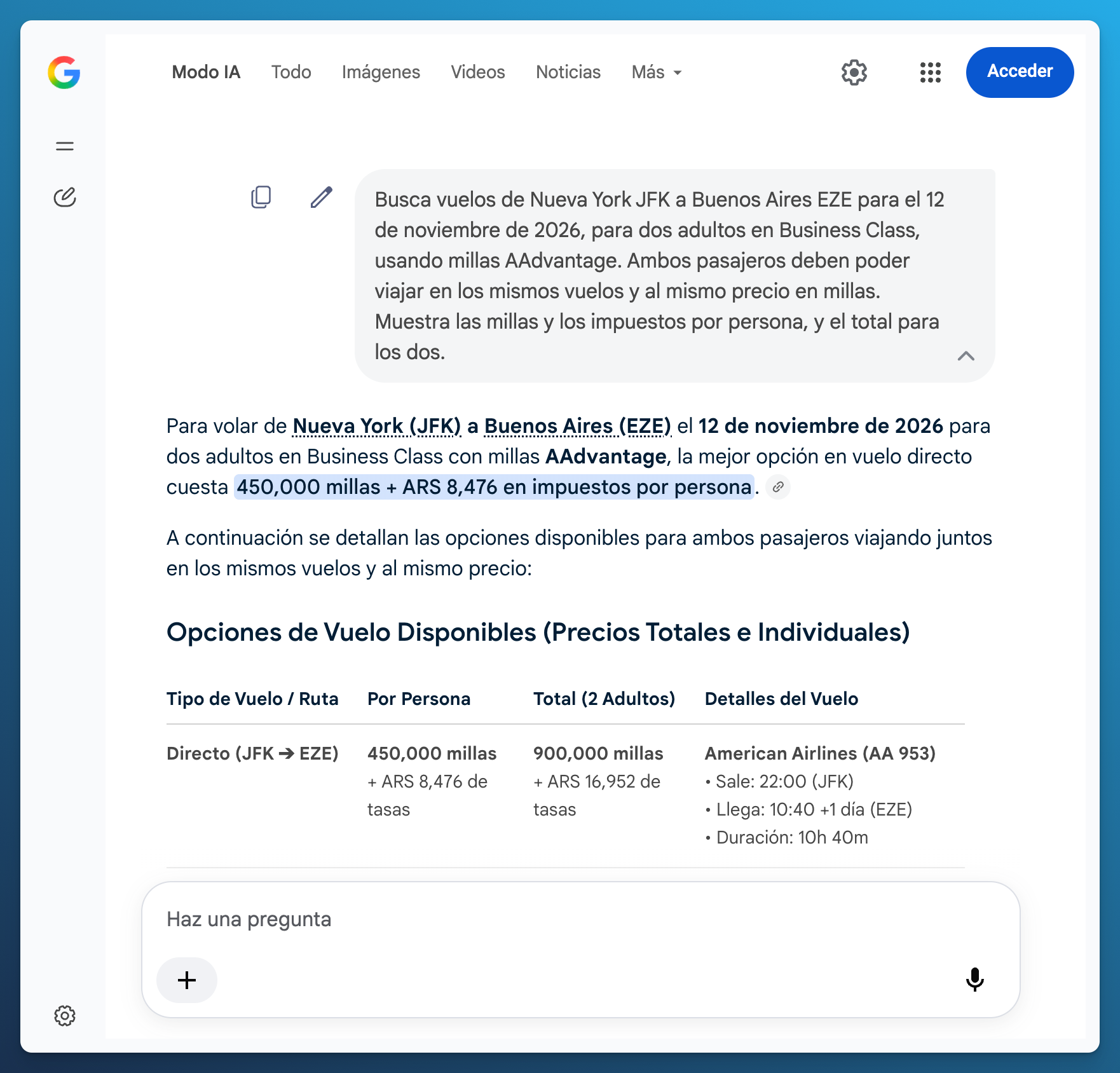1120x1073 pixels.
Task: Click the Llega: 10:40 +1 día (EZE) line
Action: point(809,809)
